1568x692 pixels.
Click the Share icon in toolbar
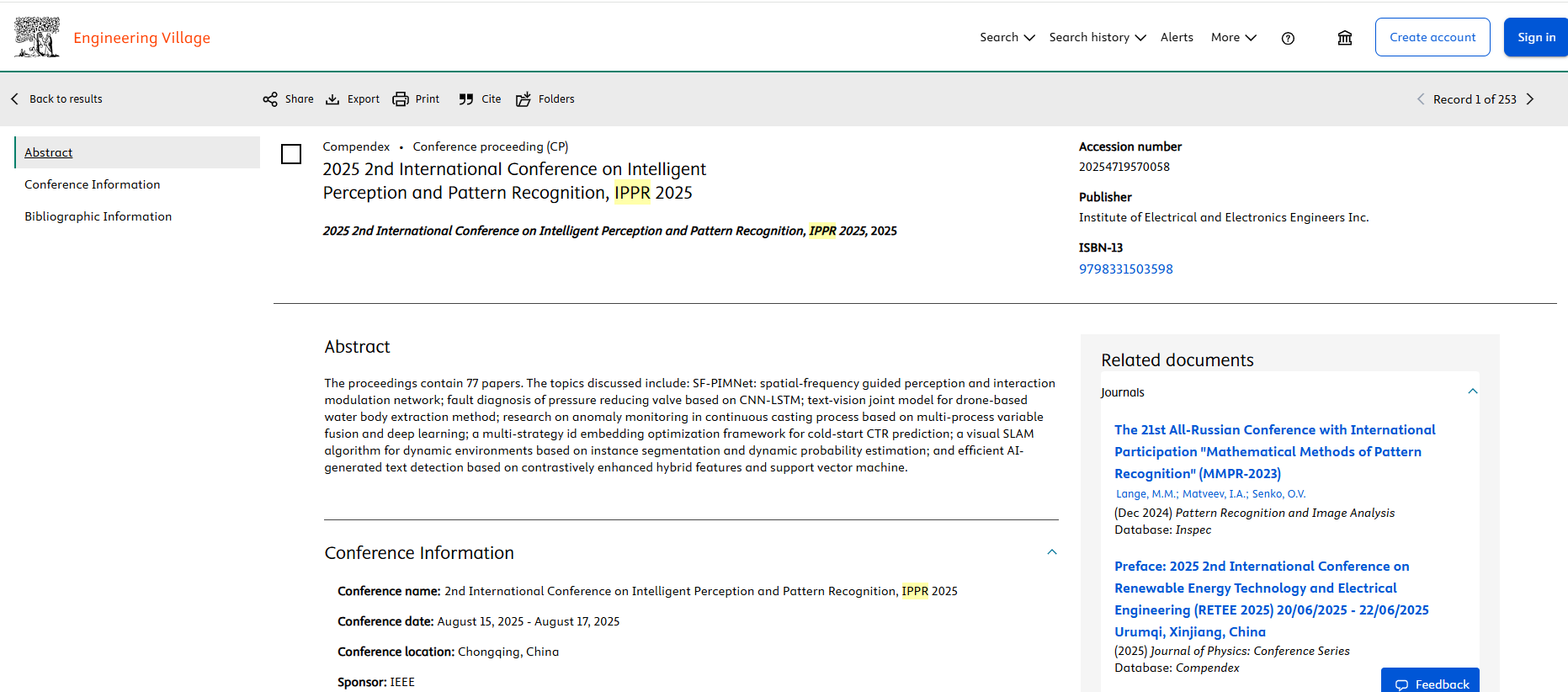pyautogui.click(x=270, y=99)
